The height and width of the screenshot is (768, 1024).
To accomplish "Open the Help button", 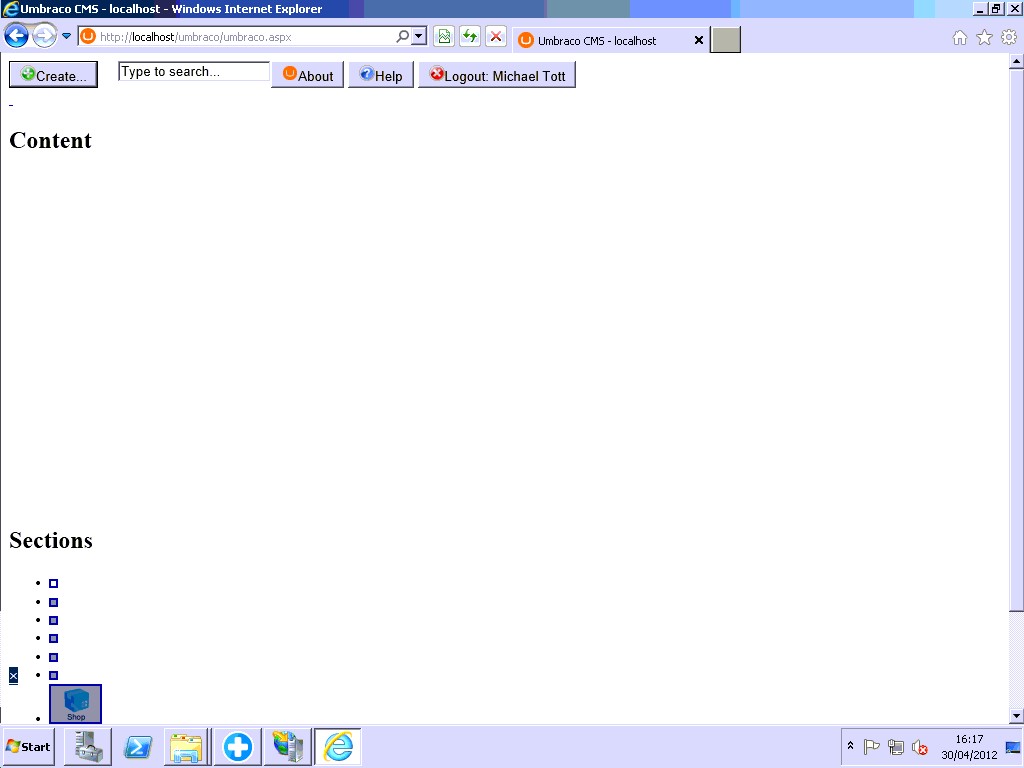I will coord(381,76).
